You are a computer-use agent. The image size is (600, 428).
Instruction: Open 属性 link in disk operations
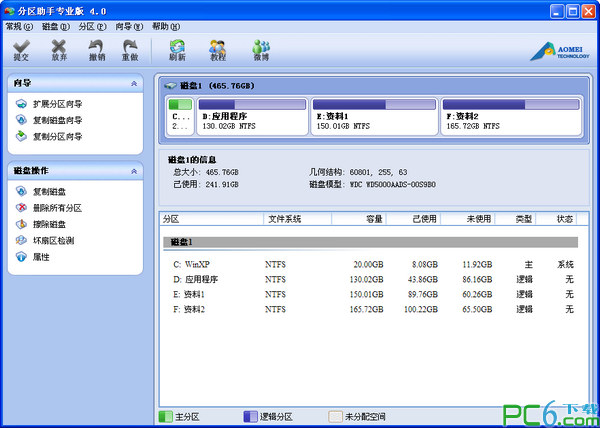(x=41, y=257)
